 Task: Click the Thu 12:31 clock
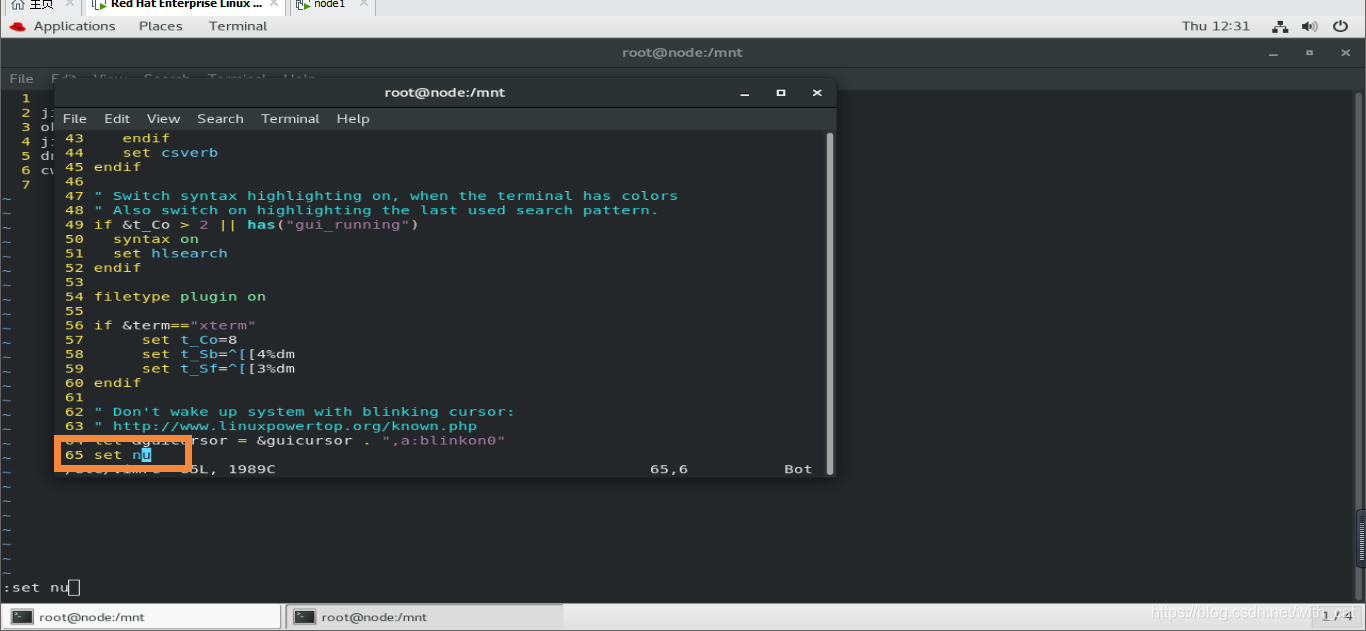[x=1215, y=26]
